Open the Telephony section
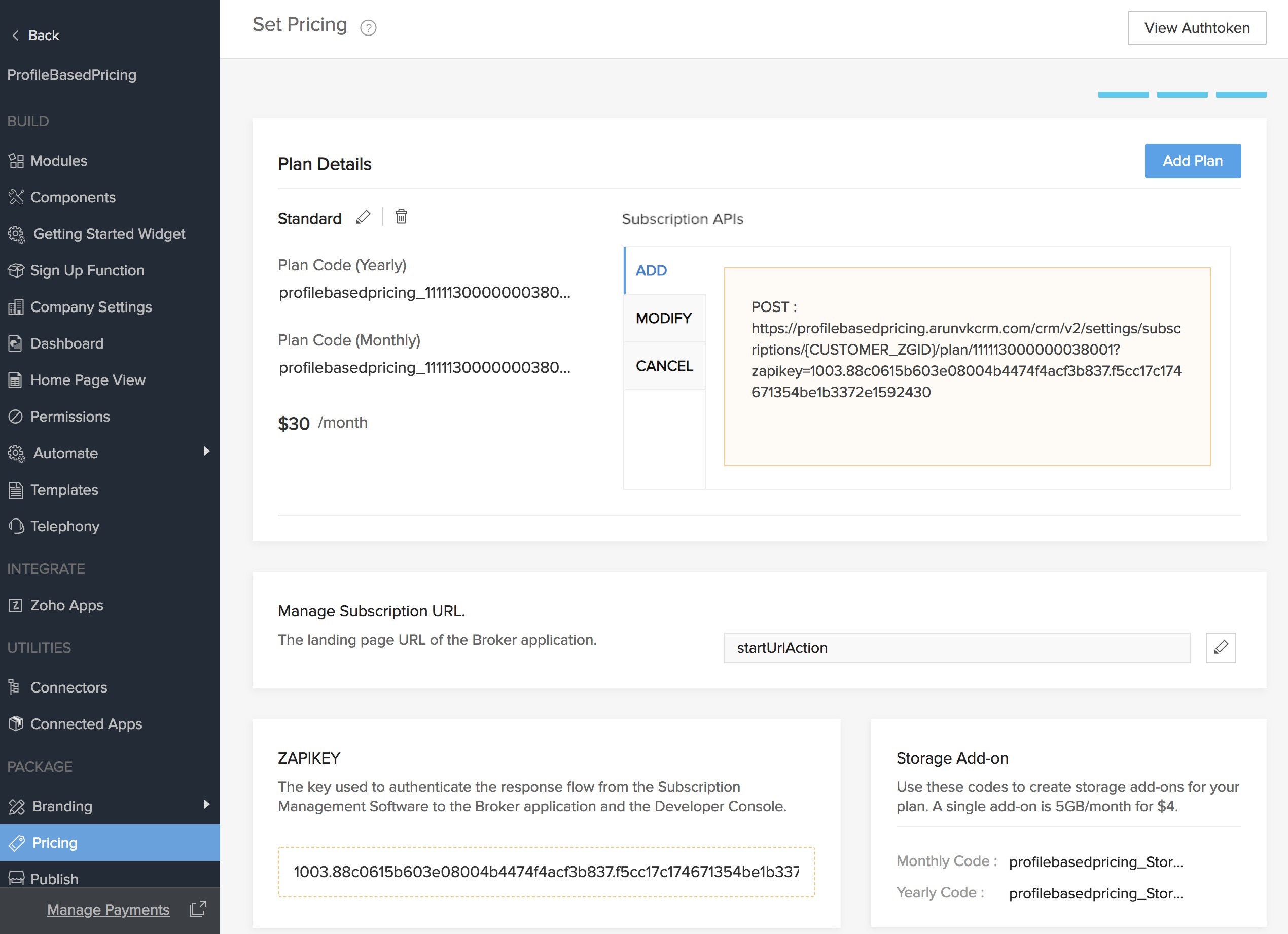The width and height of the screenshot is (1288, 934). click(65, 526)
